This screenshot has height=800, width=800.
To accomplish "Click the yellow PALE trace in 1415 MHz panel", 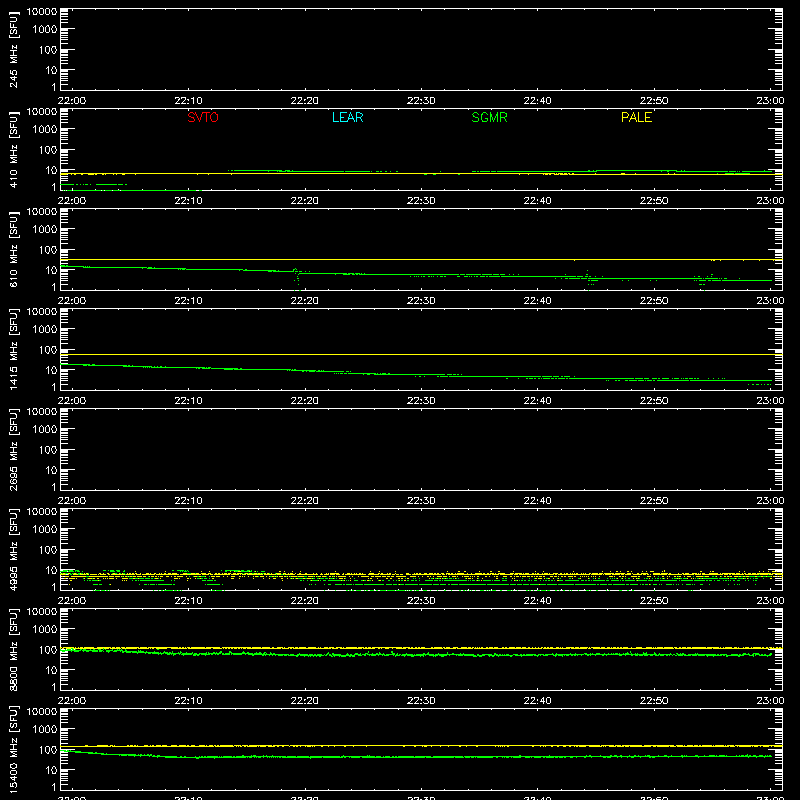I will [x=421, y=354].
